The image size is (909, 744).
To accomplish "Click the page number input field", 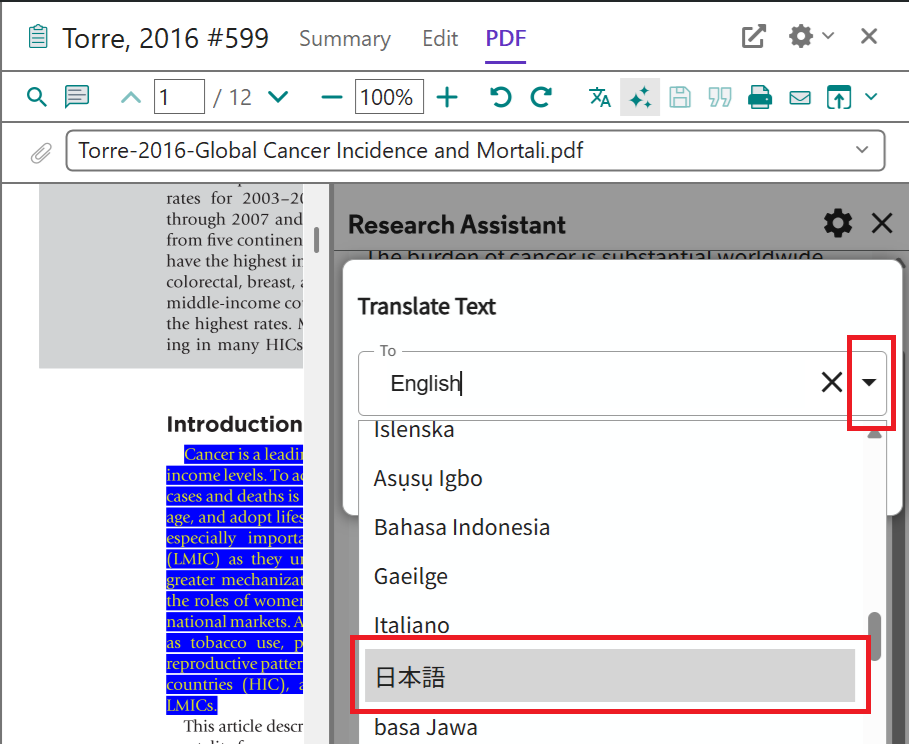I will pyautogui.click(x=179, y=97).
